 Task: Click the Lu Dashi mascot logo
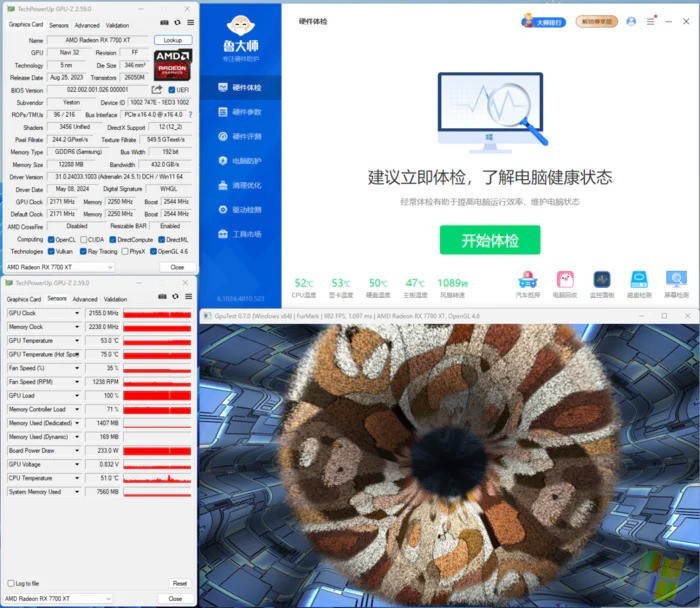pyautogui.click(x=241, y=25)
